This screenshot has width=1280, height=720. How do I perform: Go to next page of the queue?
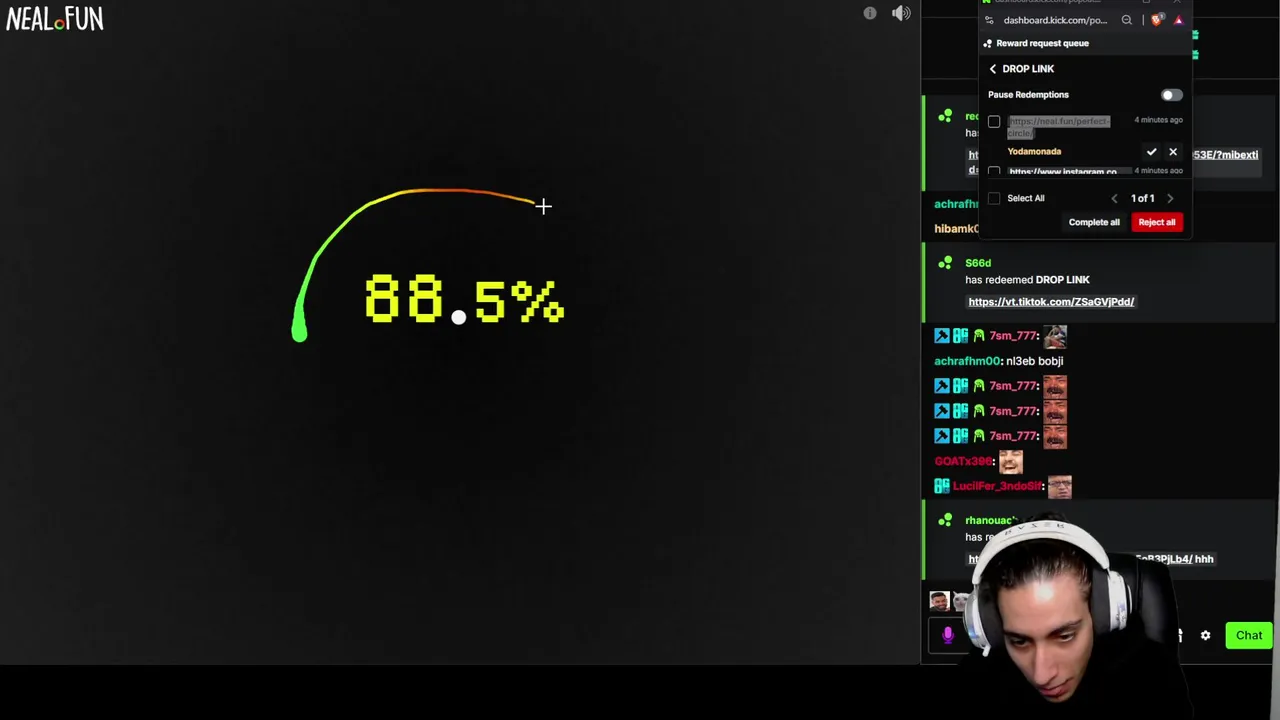click(x=1170, y=198)
